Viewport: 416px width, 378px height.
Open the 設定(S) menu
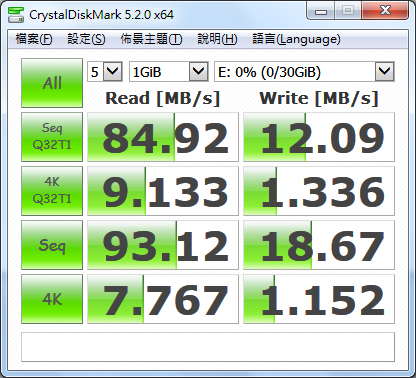pyautogui.click(x=86, y=39)
